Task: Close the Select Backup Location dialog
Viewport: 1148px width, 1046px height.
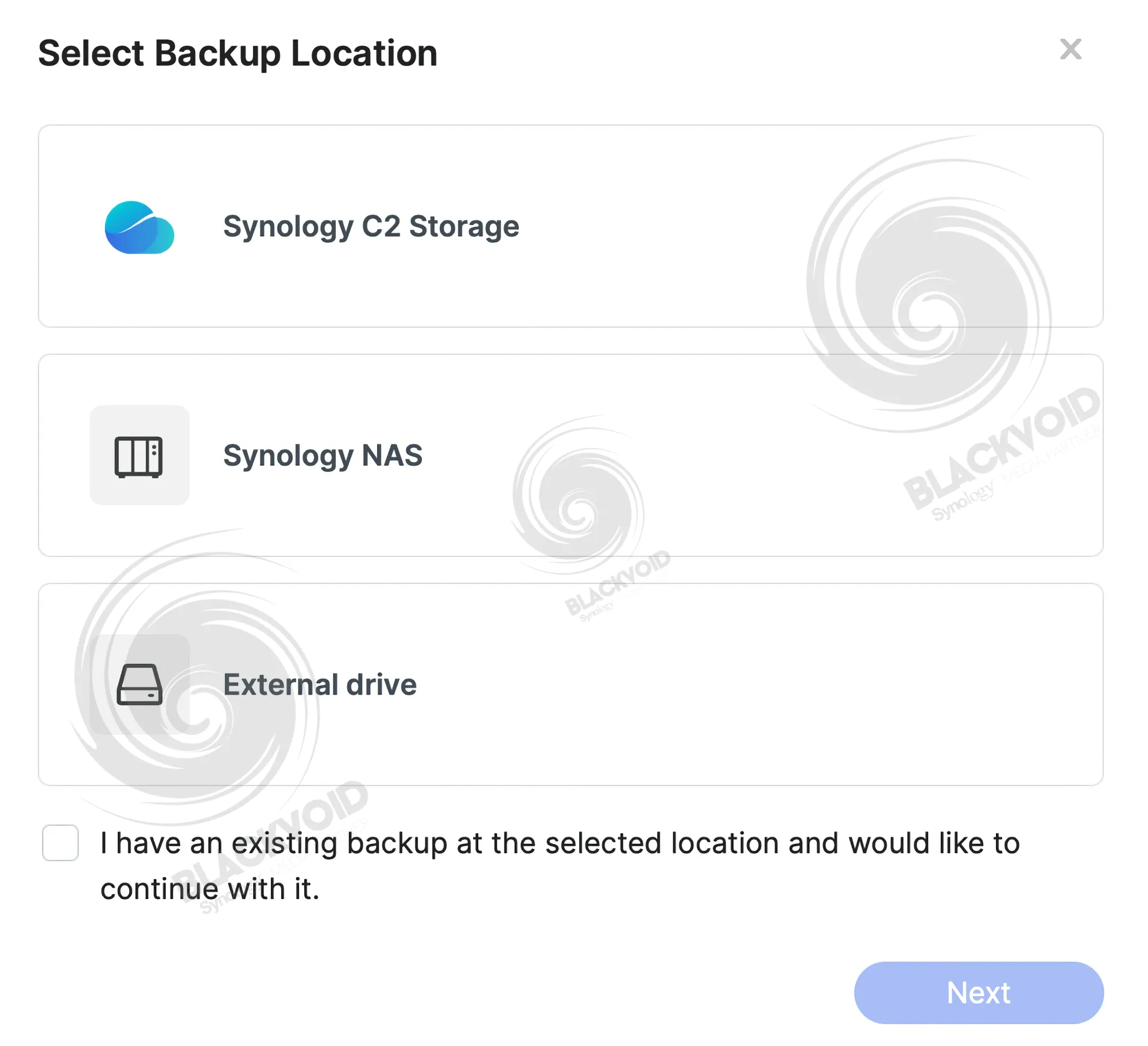Action: 1071,49
